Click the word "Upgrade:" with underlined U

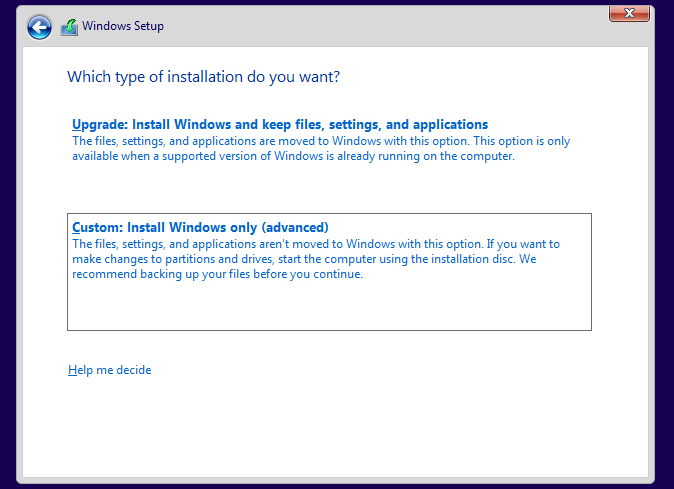99,125
